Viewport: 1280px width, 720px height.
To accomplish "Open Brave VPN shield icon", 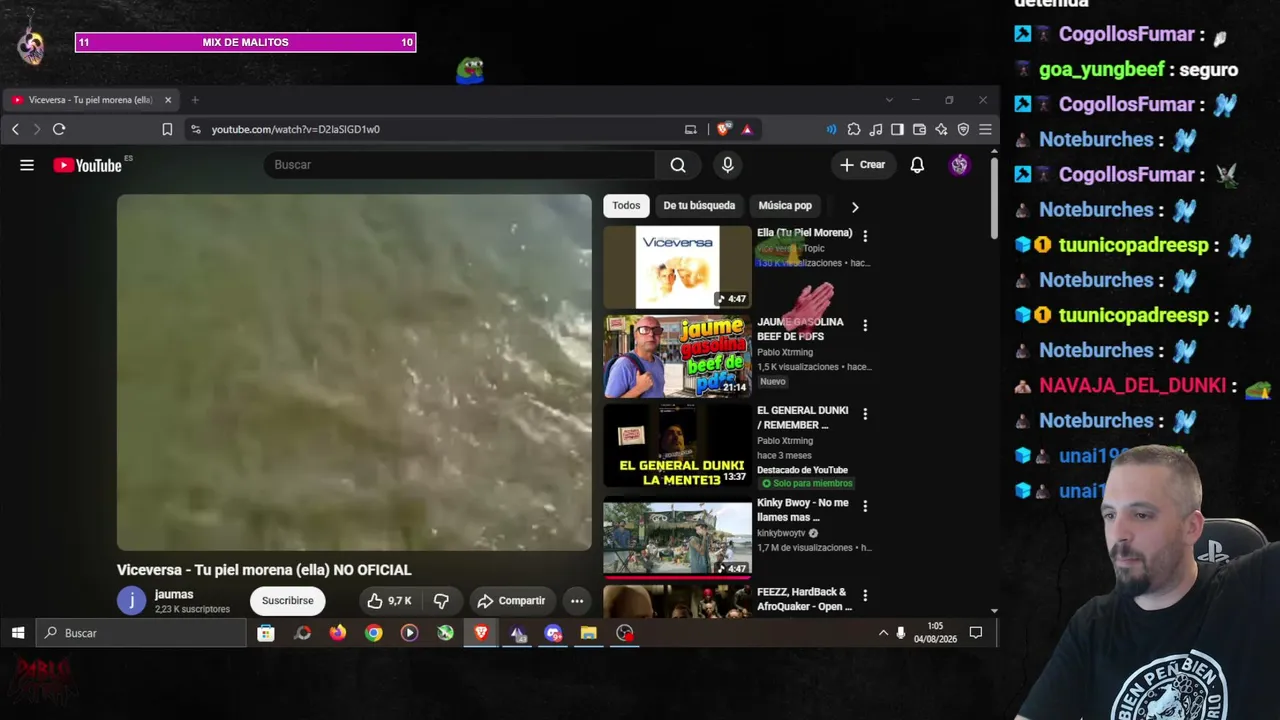I will [x=963, y=129].
